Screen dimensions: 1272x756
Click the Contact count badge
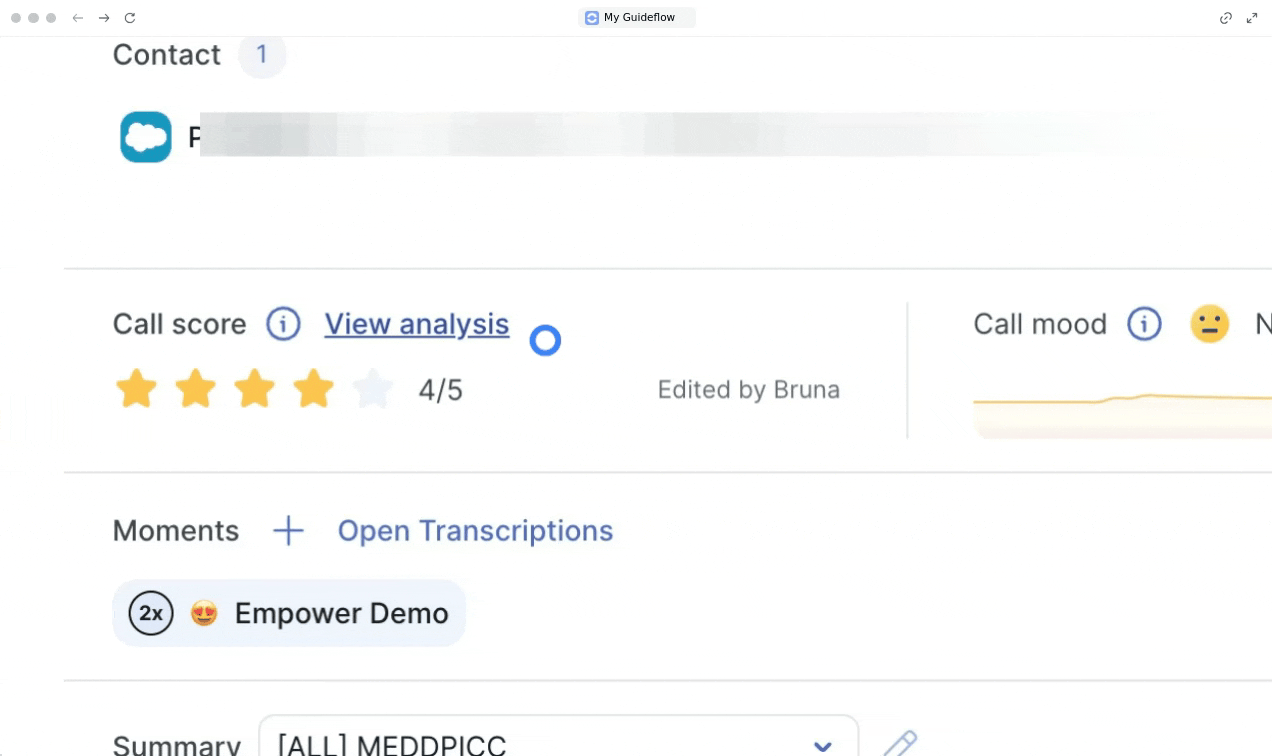pos(262,54)
